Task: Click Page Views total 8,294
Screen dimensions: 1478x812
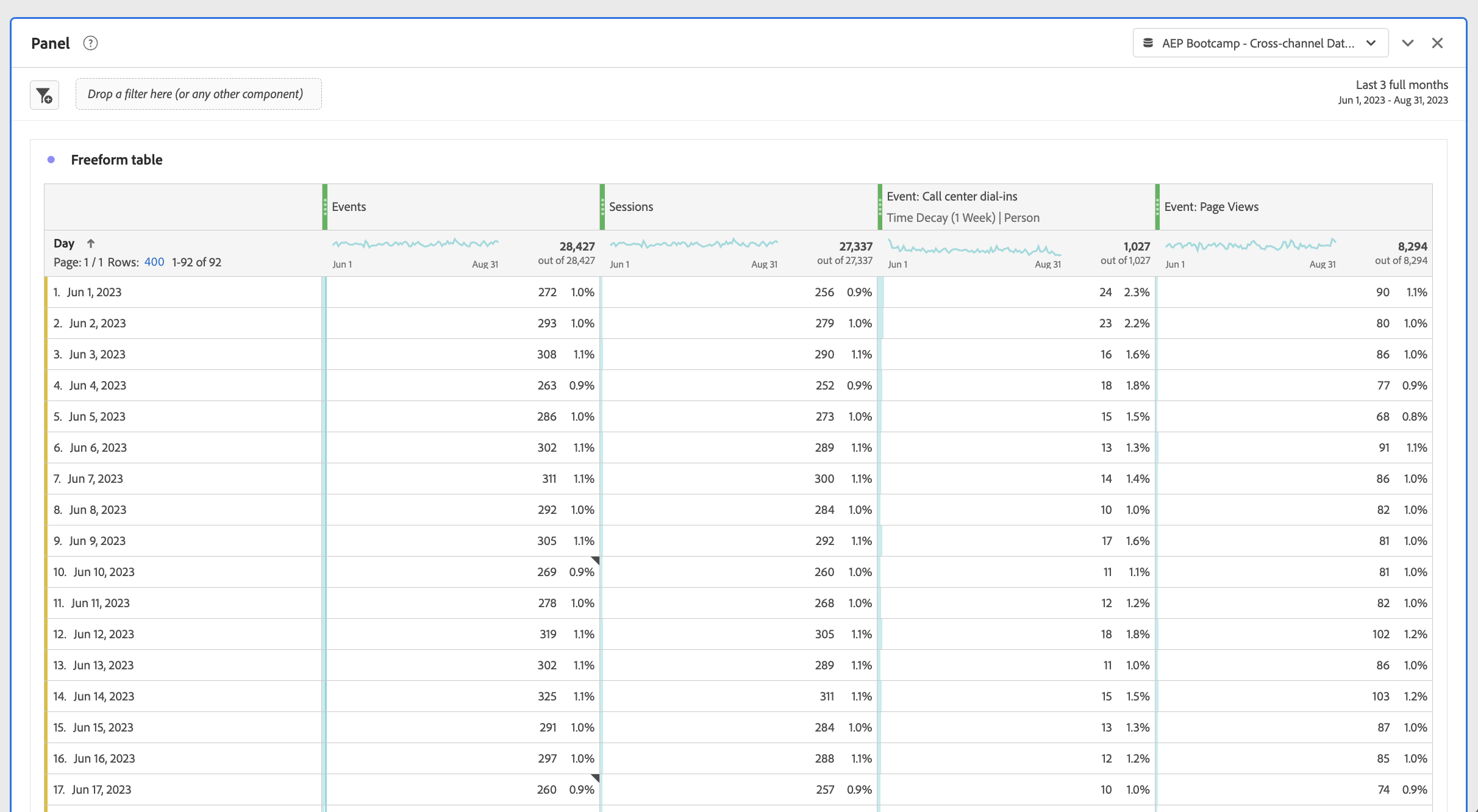Action: point(1412,246)
